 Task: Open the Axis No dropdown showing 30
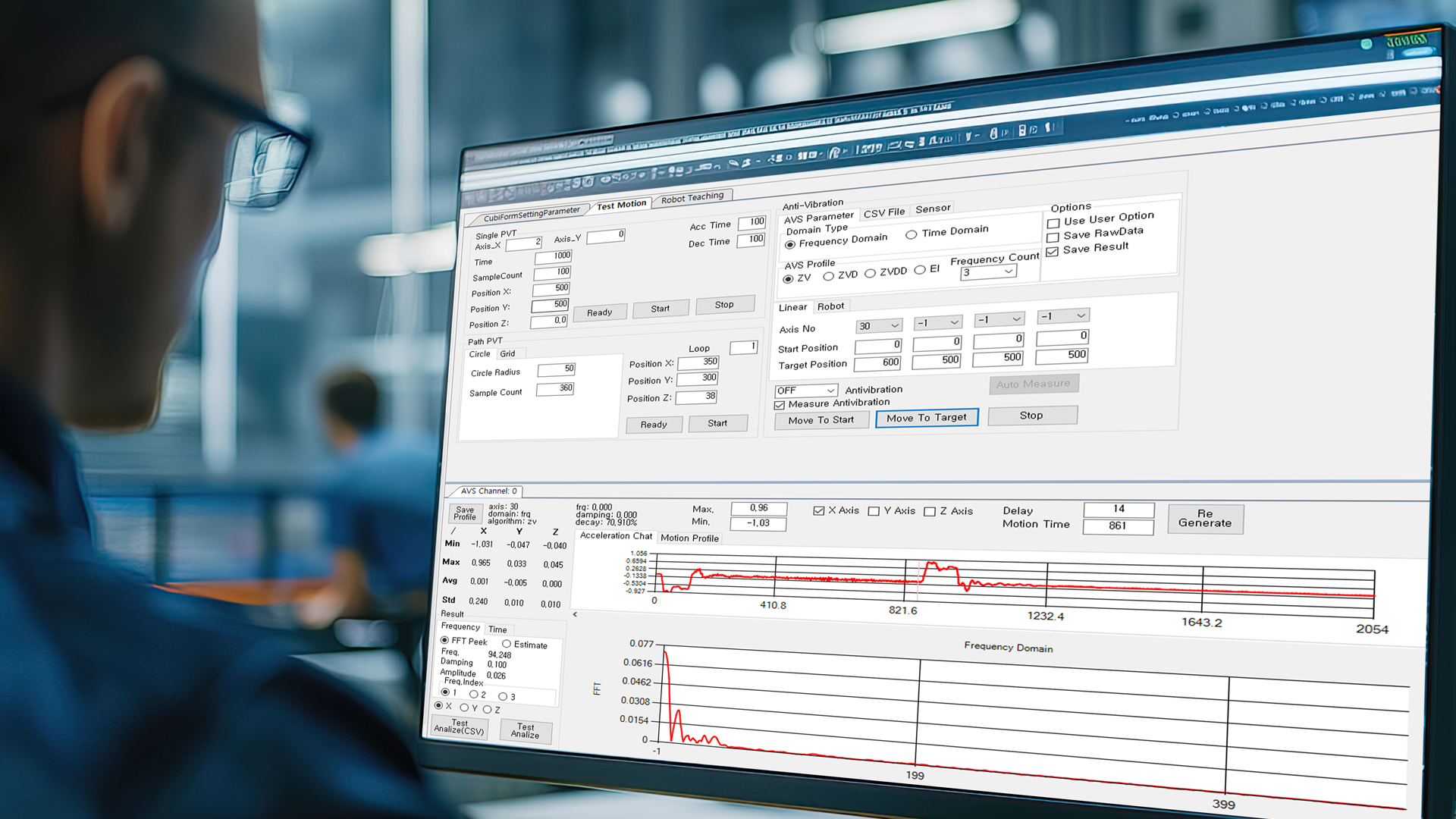(879, 325)
